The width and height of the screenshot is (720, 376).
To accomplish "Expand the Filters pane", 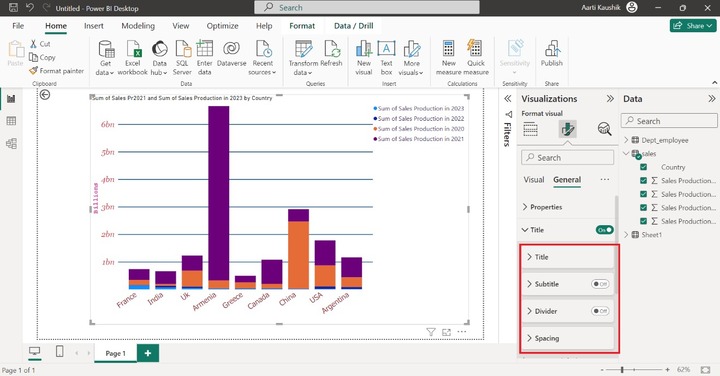I will 507,99.
